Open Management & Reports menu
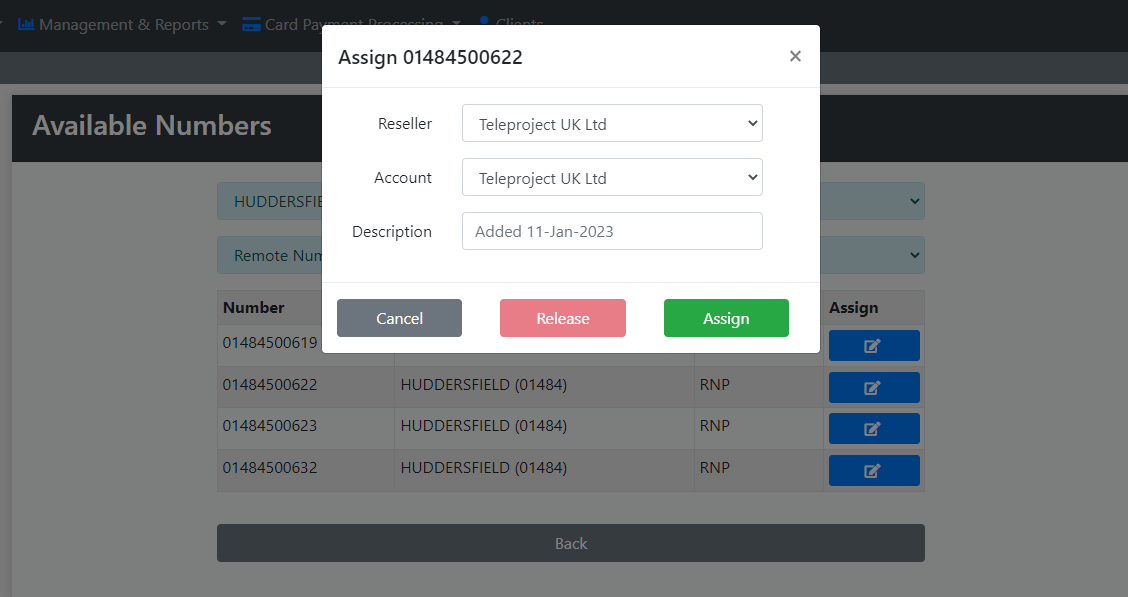 tap(122, 24)
